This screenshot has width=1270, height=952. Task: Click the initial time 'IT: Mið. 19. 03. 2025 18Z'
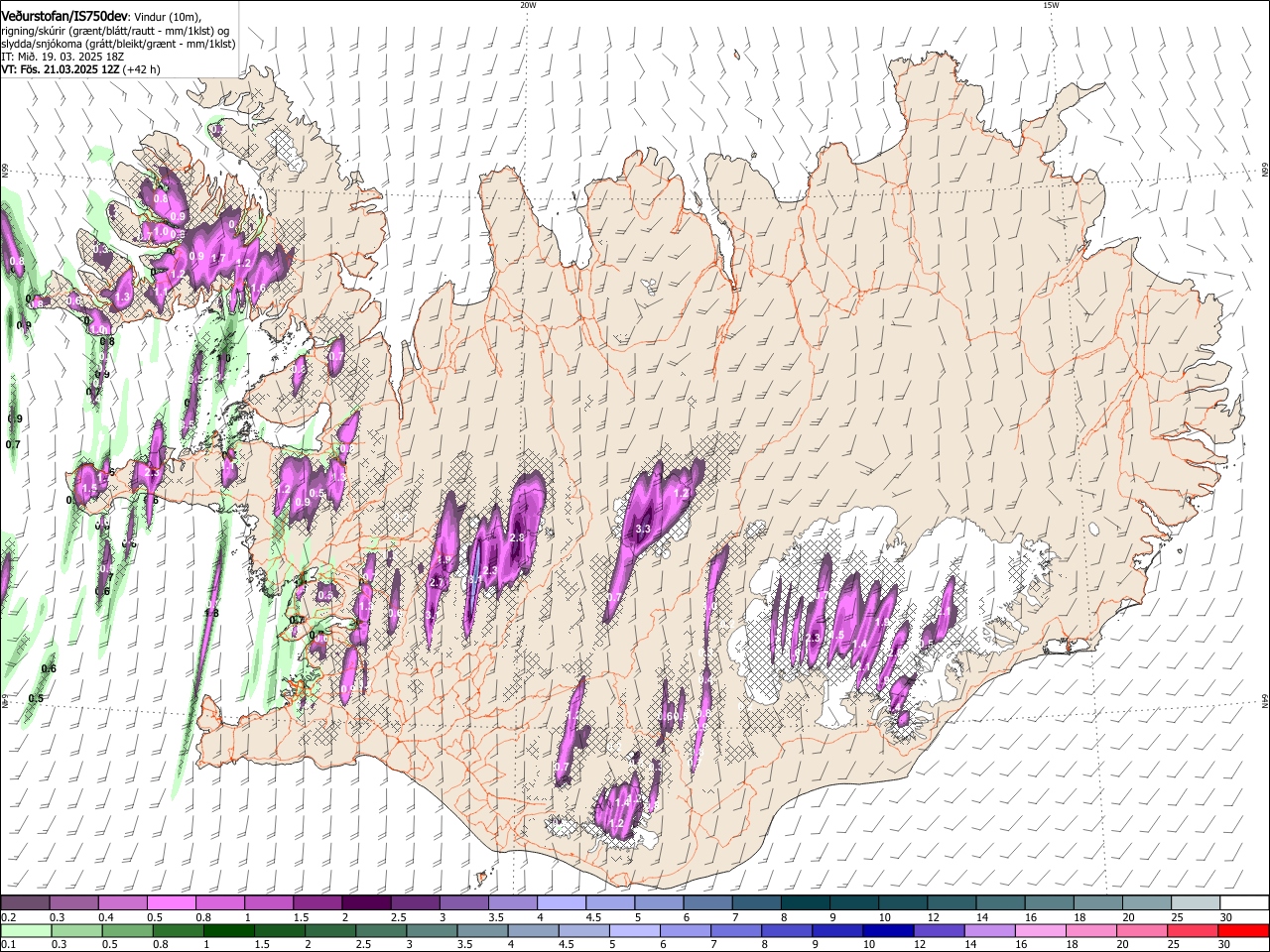(x=63, y=57)
